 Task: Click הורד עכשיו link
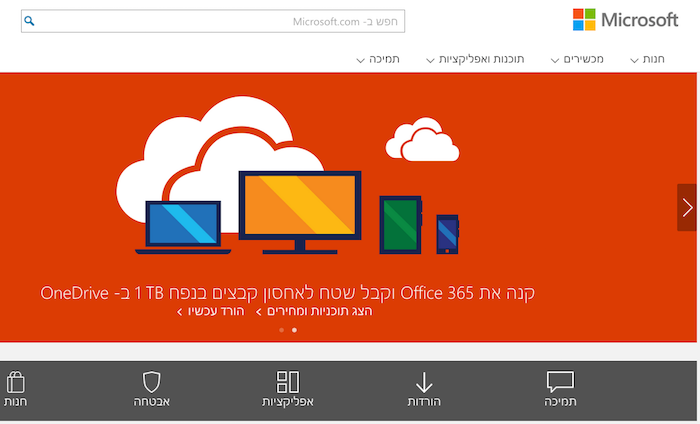click(x=211, y=311)
